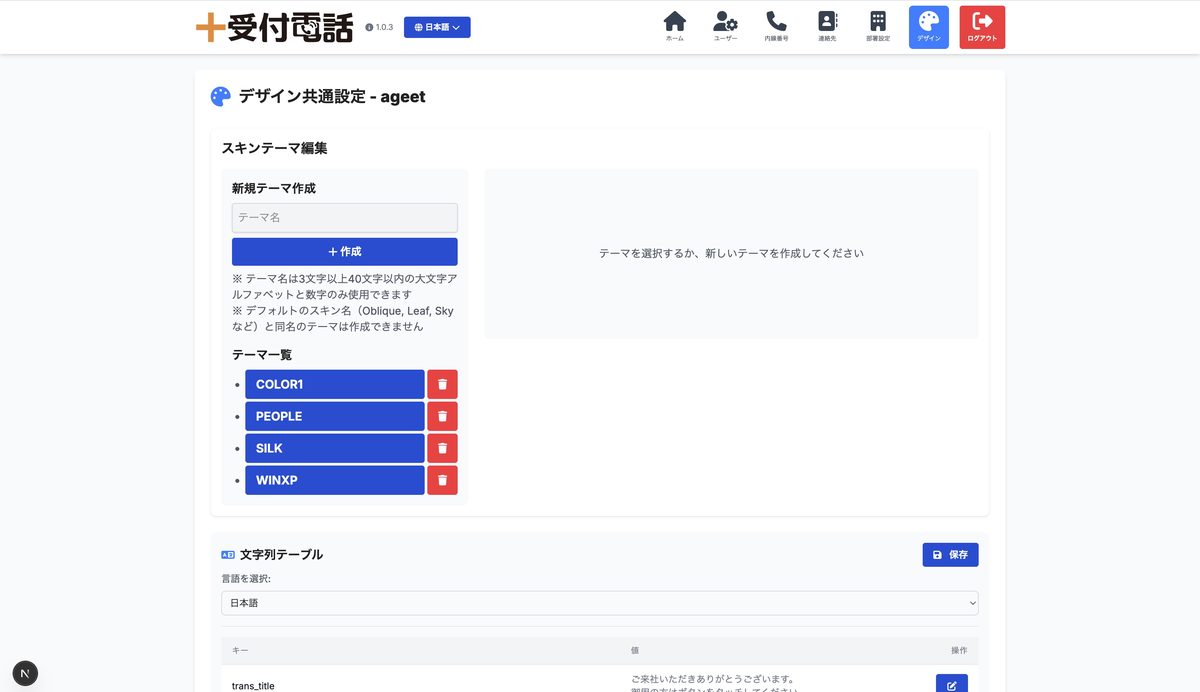Click the Next.js N badge icon

click(25, 673)
